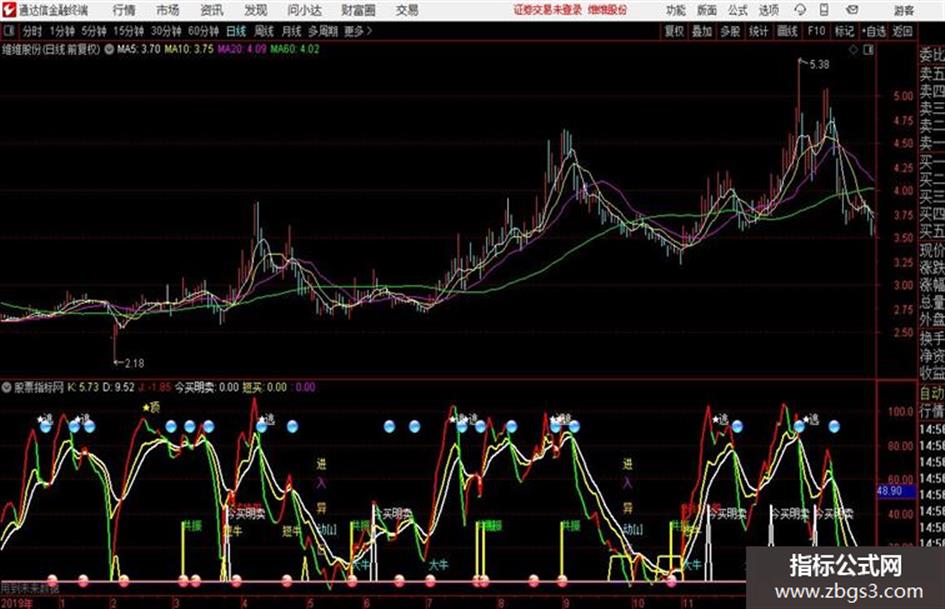Open the 交易 menu

click(x=407, y=10)
